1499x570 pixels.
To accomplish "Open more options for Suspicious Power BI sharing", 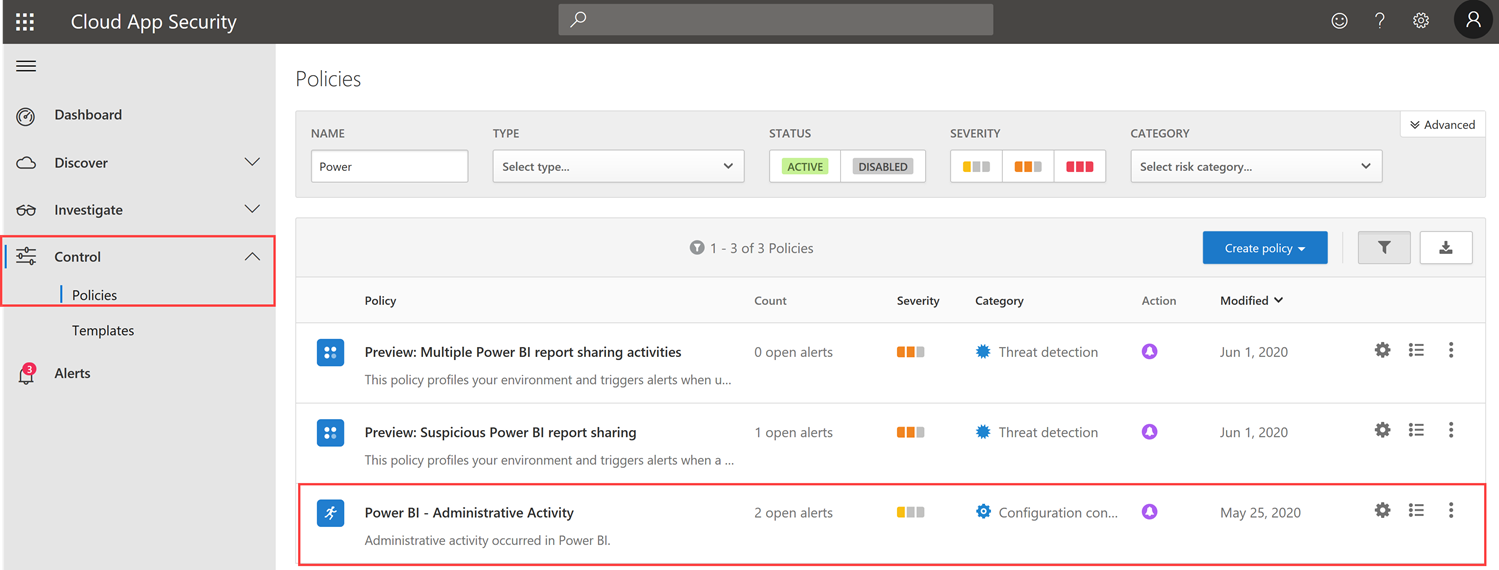I will pyautogui.click(x=1451, y=430).
